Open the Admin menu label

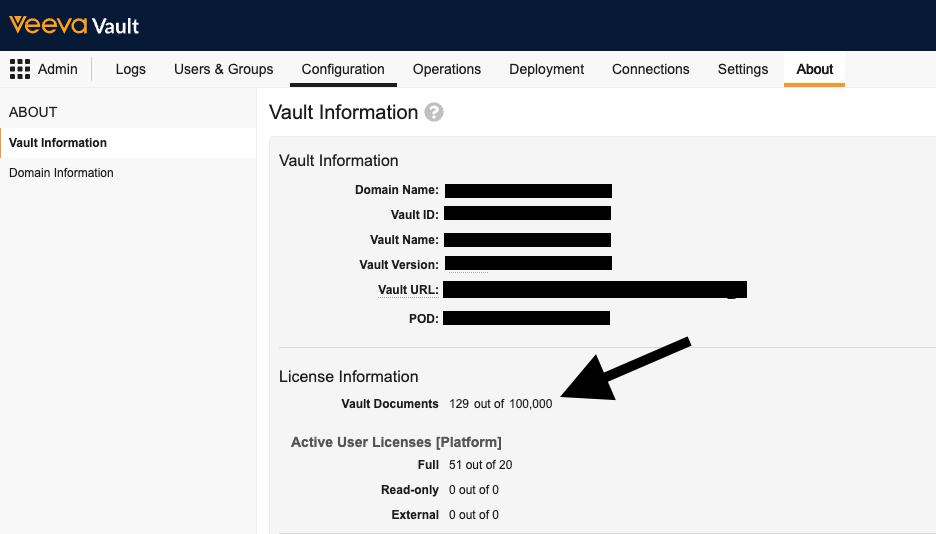tap(57, 69)
